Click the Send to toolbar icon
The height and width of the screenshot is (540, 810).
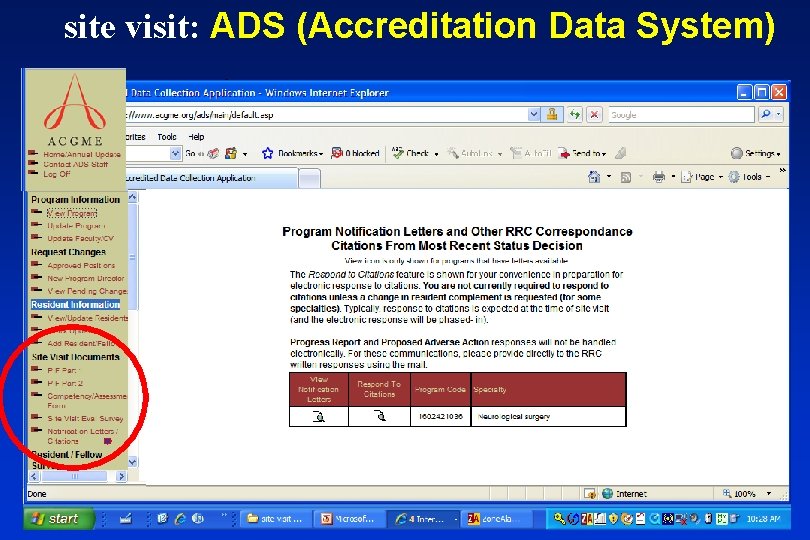click(x=564, y=153)
